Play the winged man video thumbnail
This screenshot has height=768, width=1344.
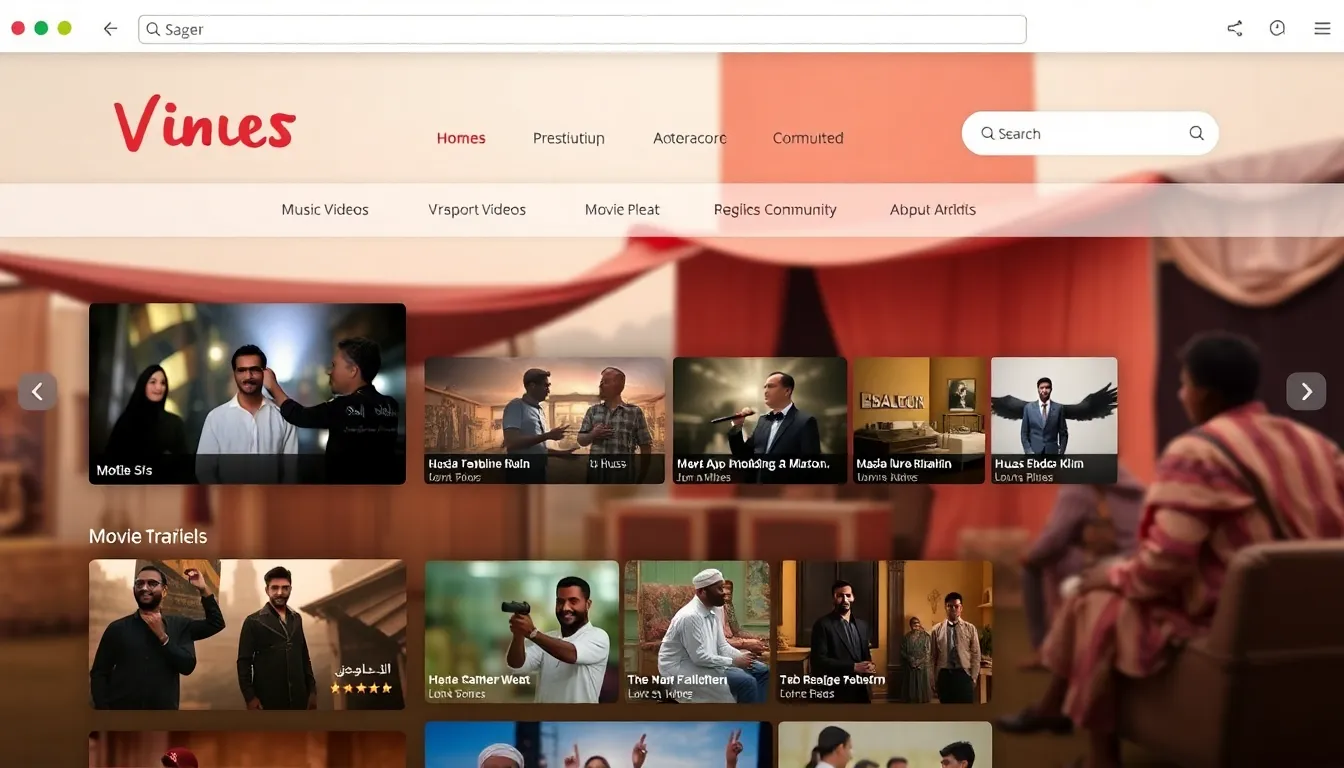click(1054, 420)
